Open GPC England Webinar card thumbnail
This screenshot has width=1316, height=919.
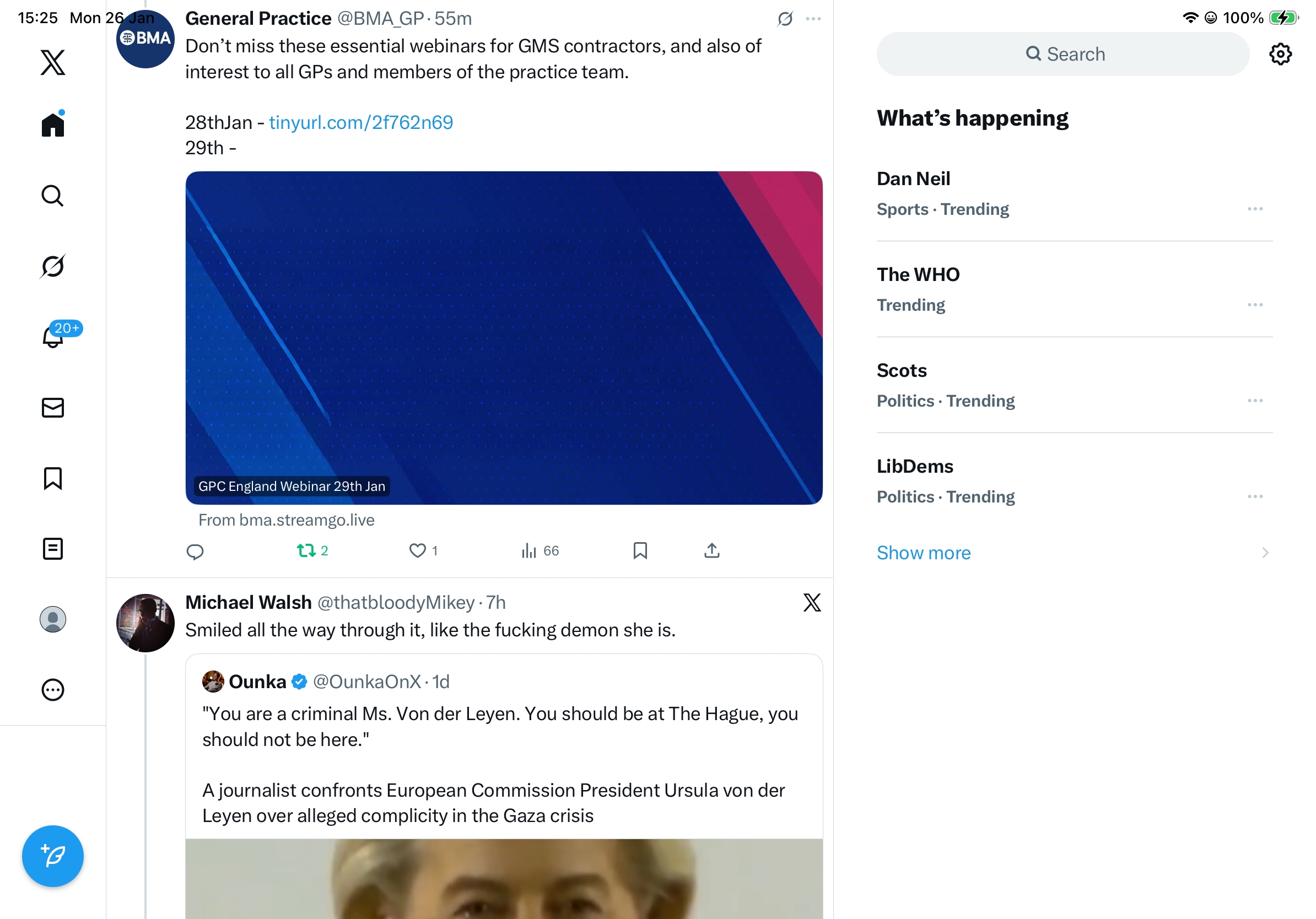coord(504,338)
